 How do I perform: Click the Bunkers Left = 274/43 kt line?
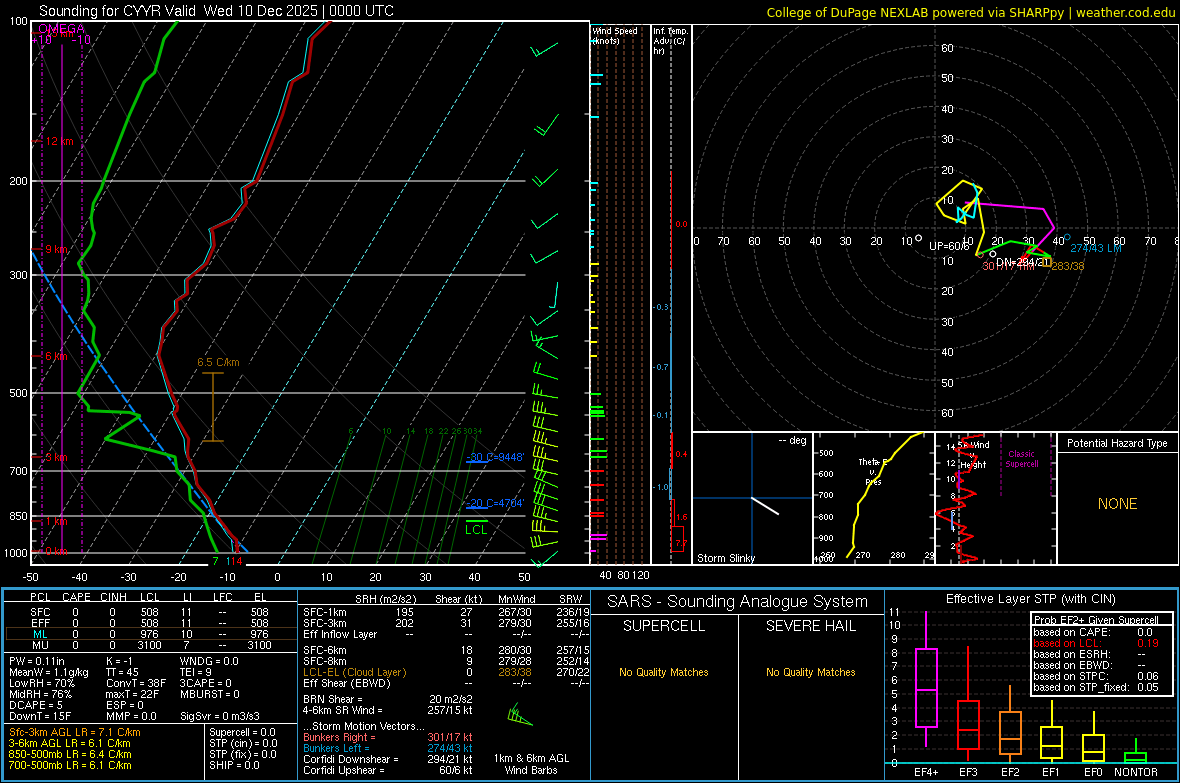pyautogui.click(x=388, y=748)
